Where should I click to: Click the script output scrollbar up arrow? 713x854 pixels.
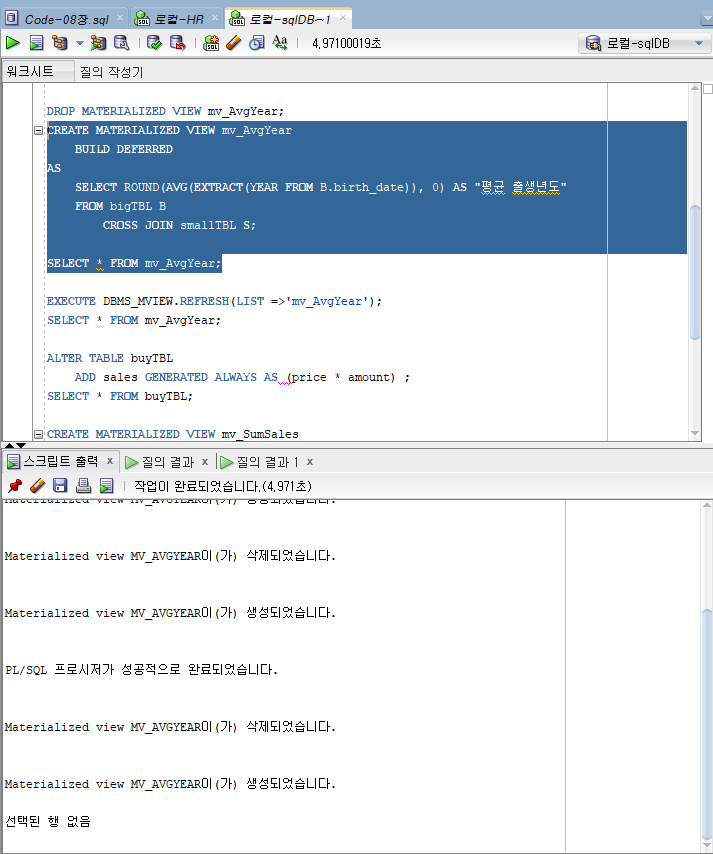coord(707,505)
